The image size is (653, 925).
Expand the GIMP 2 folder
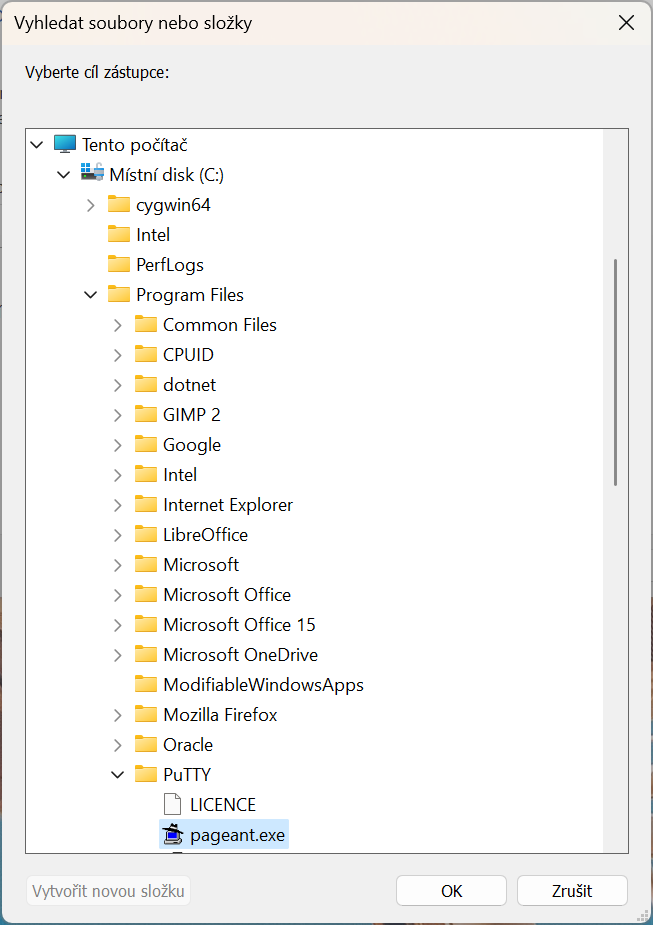pyautogui.click(x=117, y=415)
